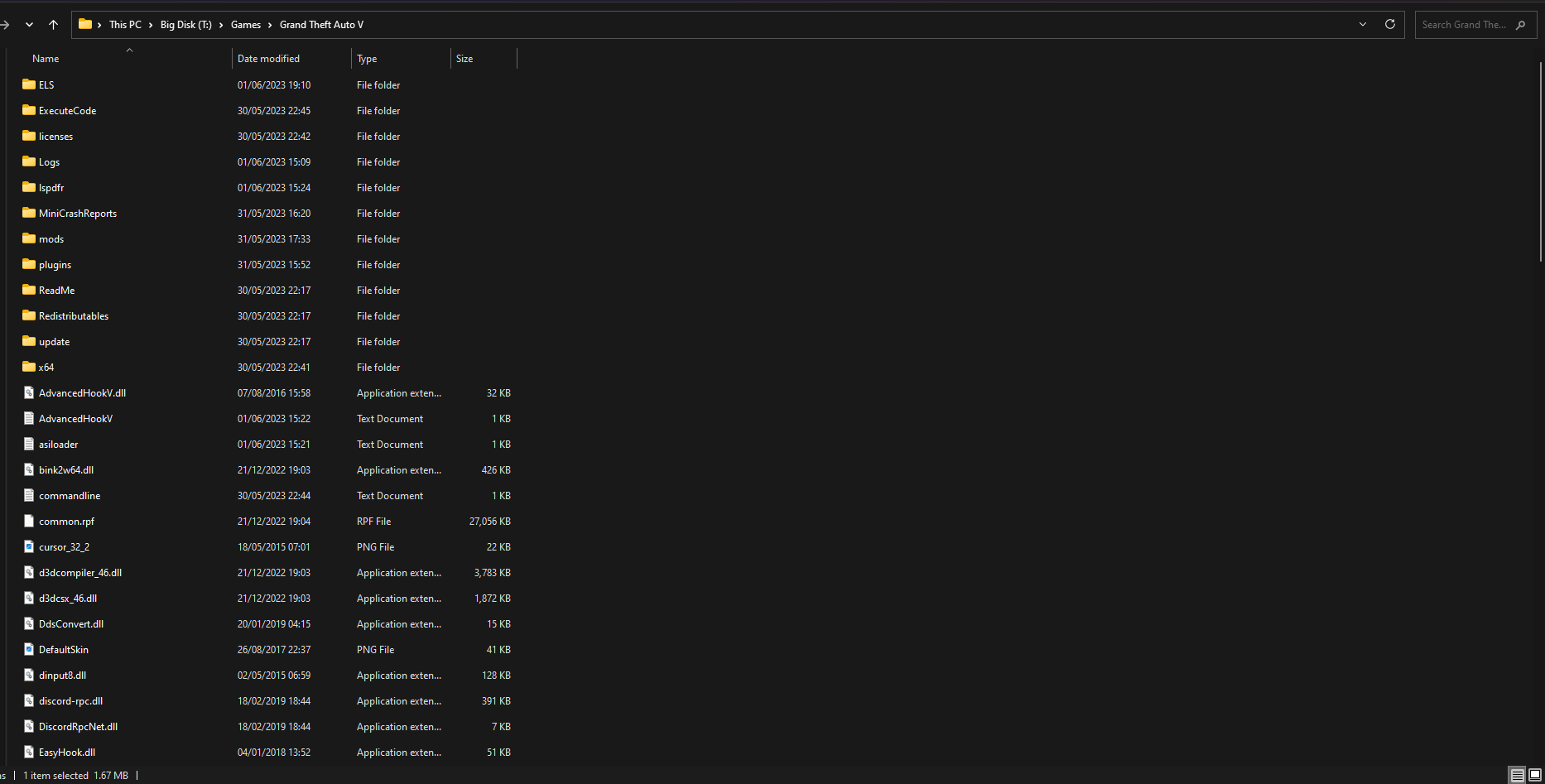Go to Big Disk (T:) breadcrumb
This screenshot has height=784, width=1545.
185,25
